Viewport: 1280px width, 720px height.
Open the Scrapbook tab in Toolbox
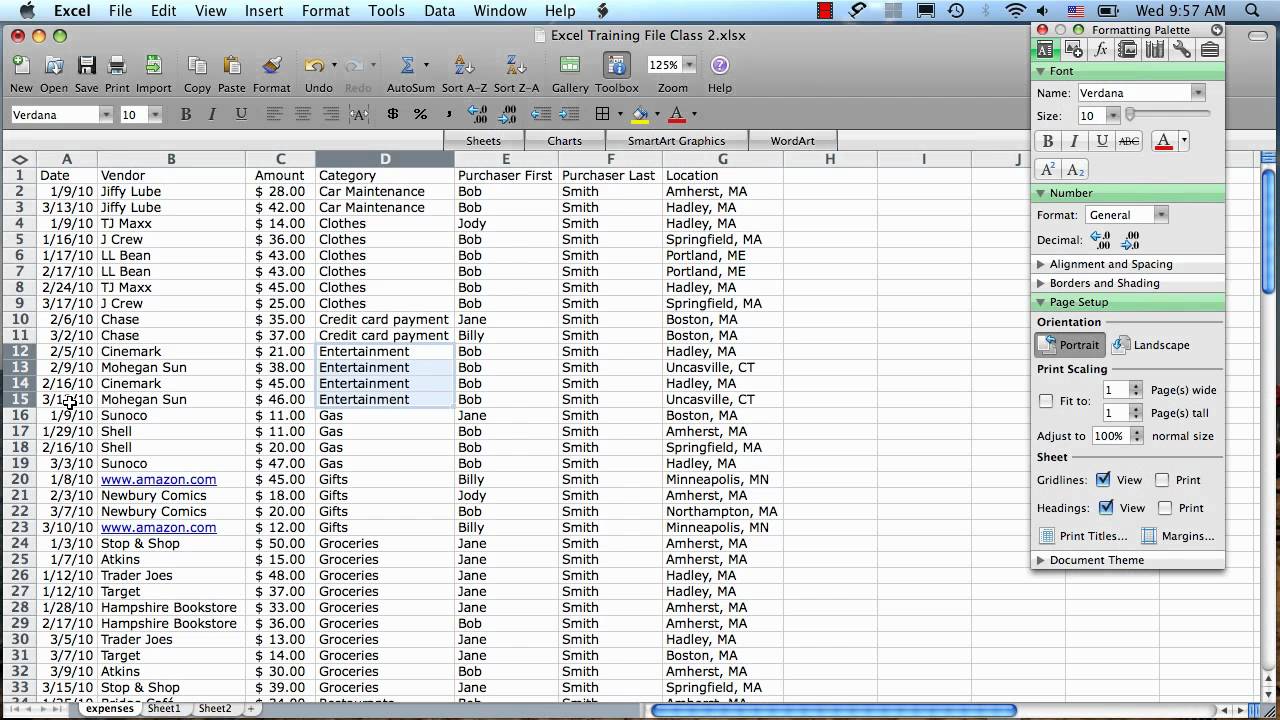point(1127,49)
